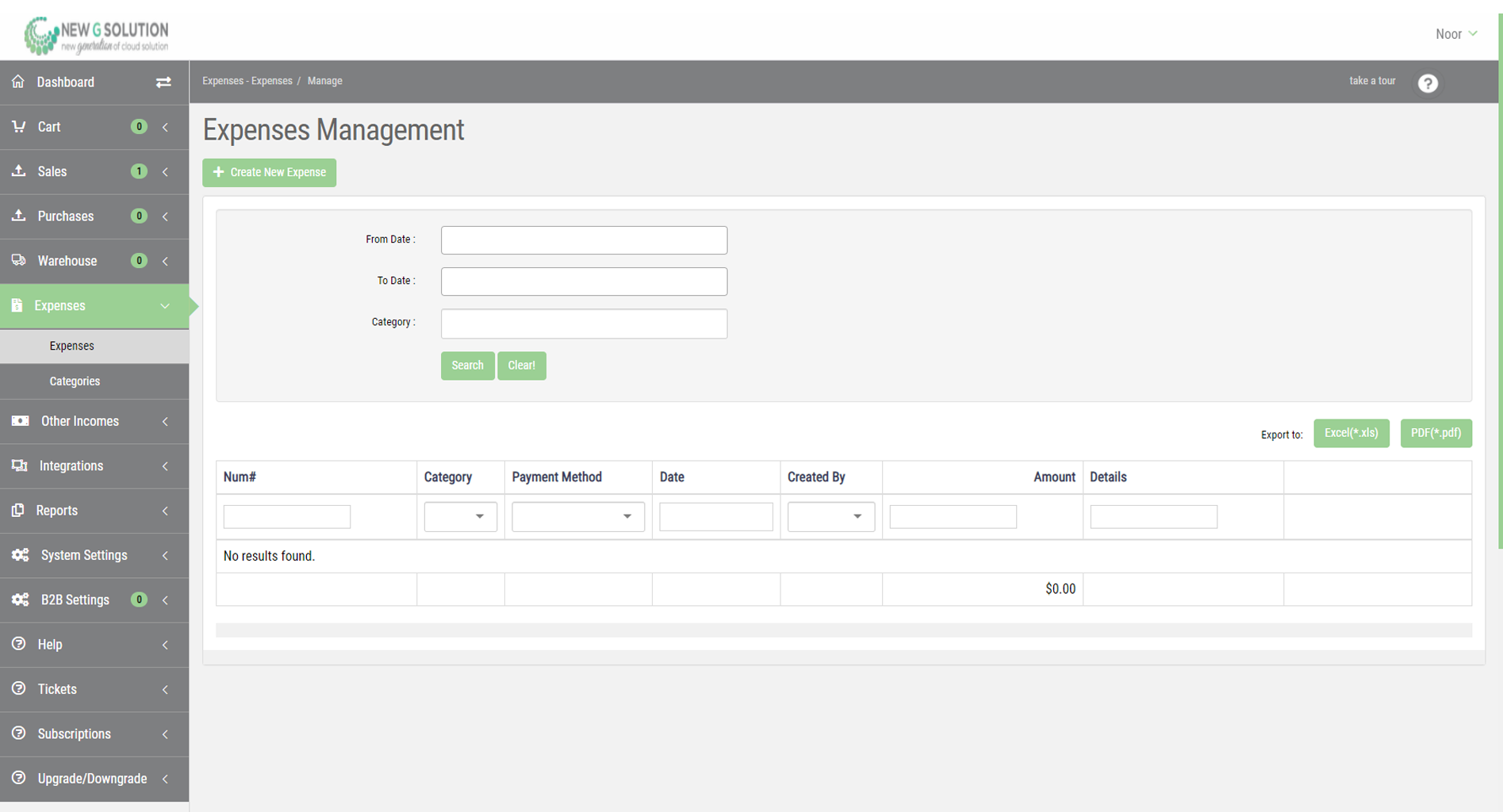The image size is (1503, 812).
Task: Click the Create New Expense button
Action: (269, 172)
